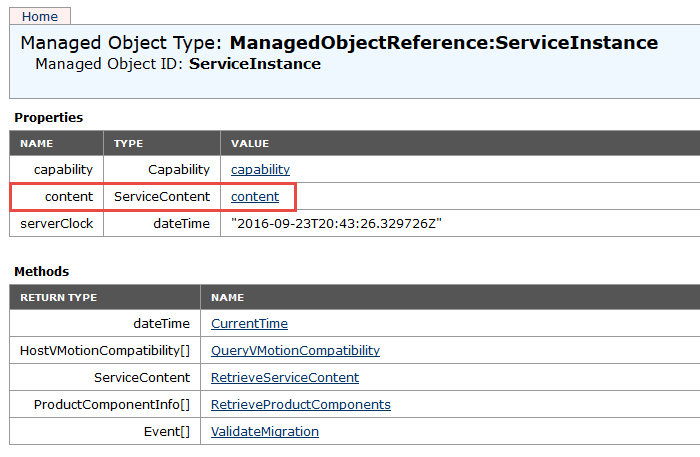Invoke the CurrentTime method link

pyautogui.click(x=249, y=323)
